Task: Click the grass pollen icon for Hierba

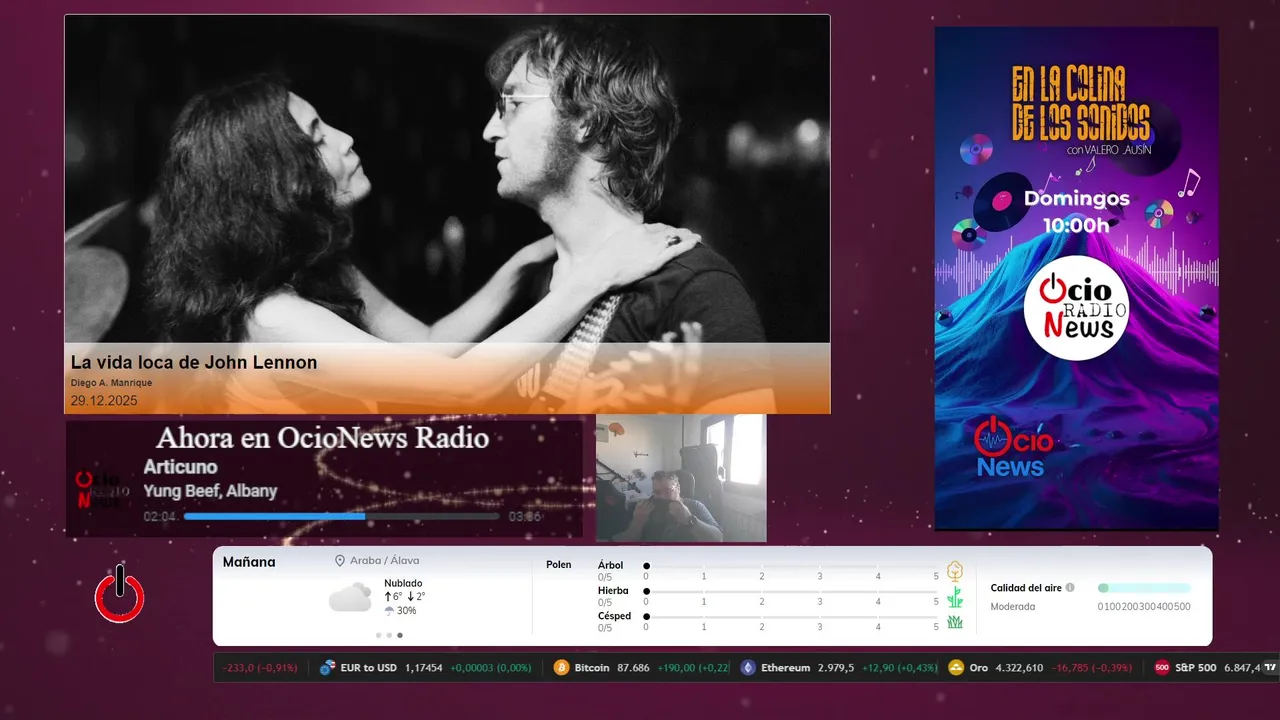Action: pos(955,597)
